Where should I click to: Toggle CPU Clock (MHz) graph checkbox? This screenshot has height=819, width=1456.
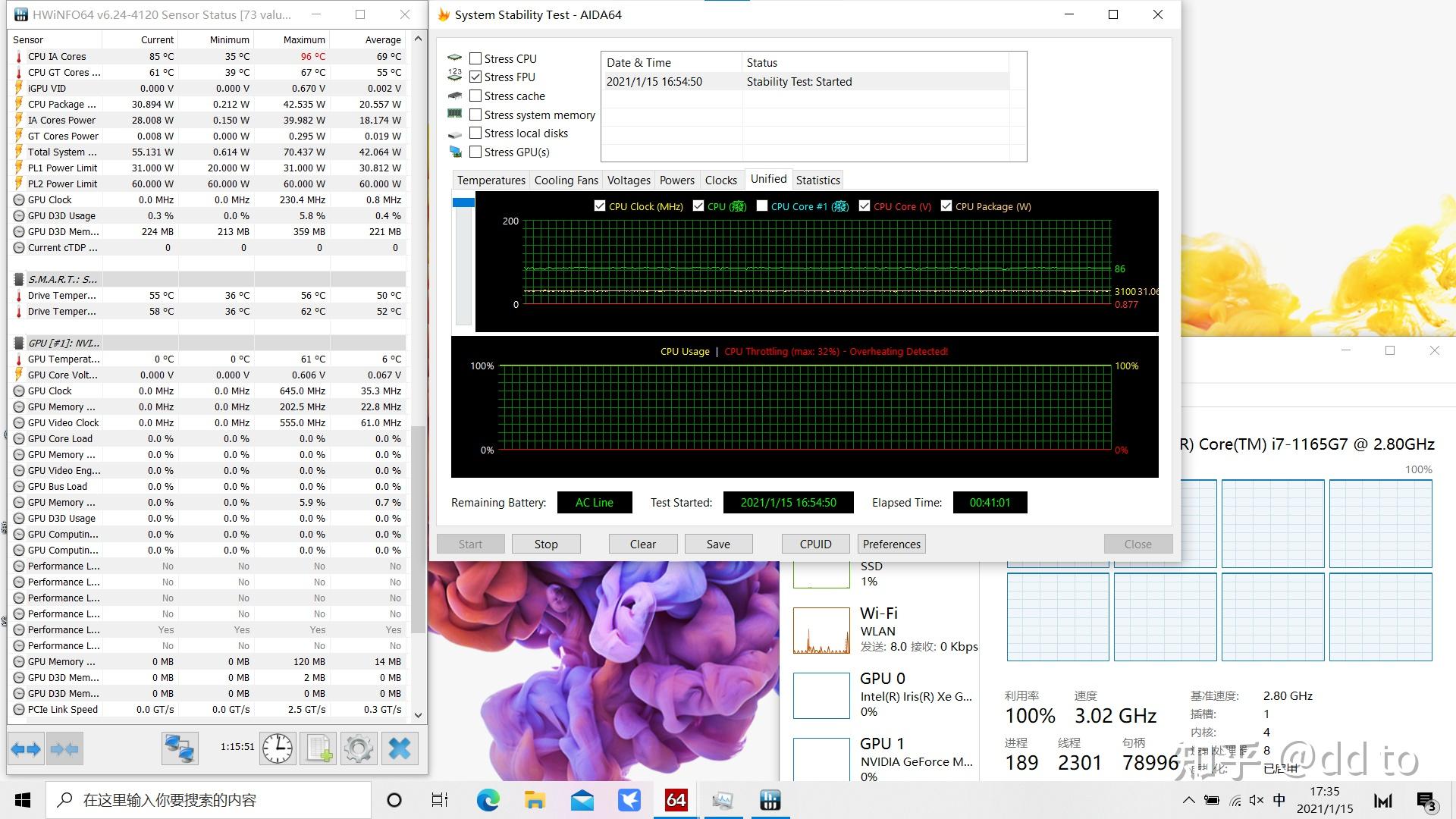pos(600,206)
